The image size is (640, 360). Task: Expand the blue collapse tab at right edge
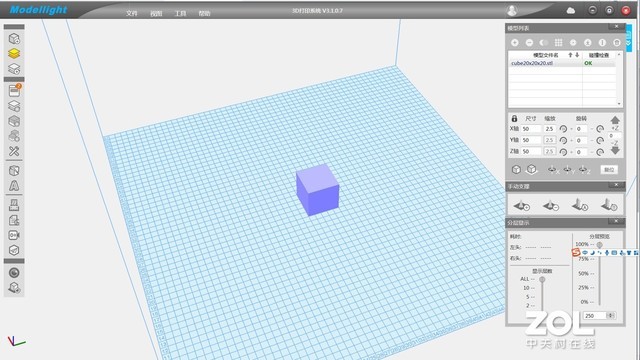click(x=629, y=39)
